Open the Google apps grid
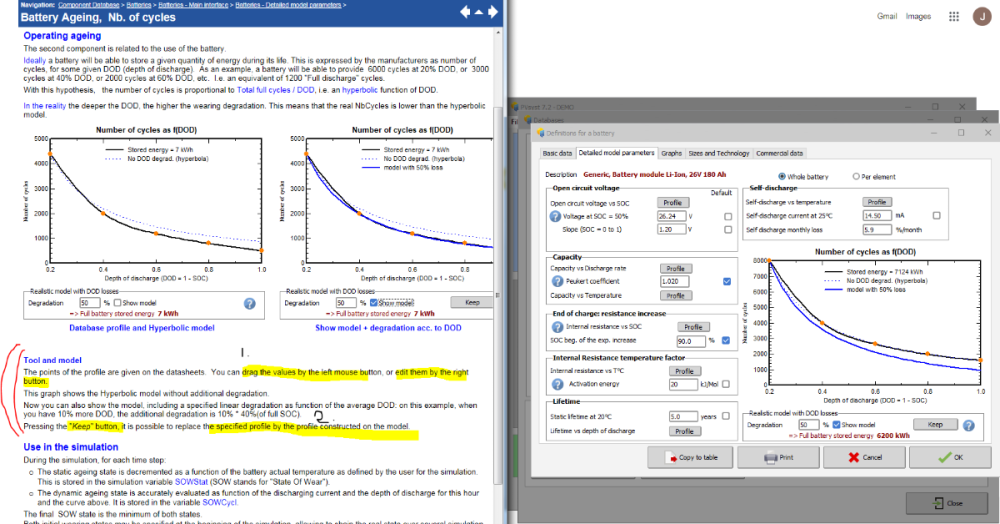This screenshot has width=1000, height=524. point(954,17)
